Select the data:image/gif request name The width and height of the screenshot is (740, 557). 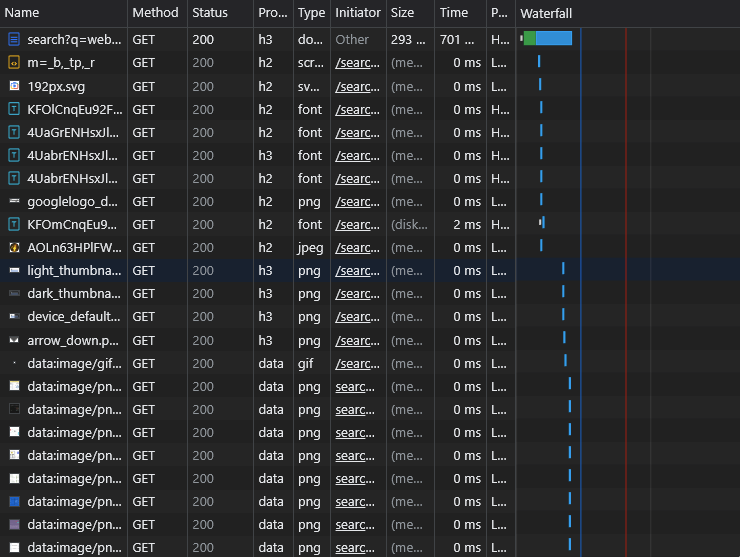pos(74,363)
